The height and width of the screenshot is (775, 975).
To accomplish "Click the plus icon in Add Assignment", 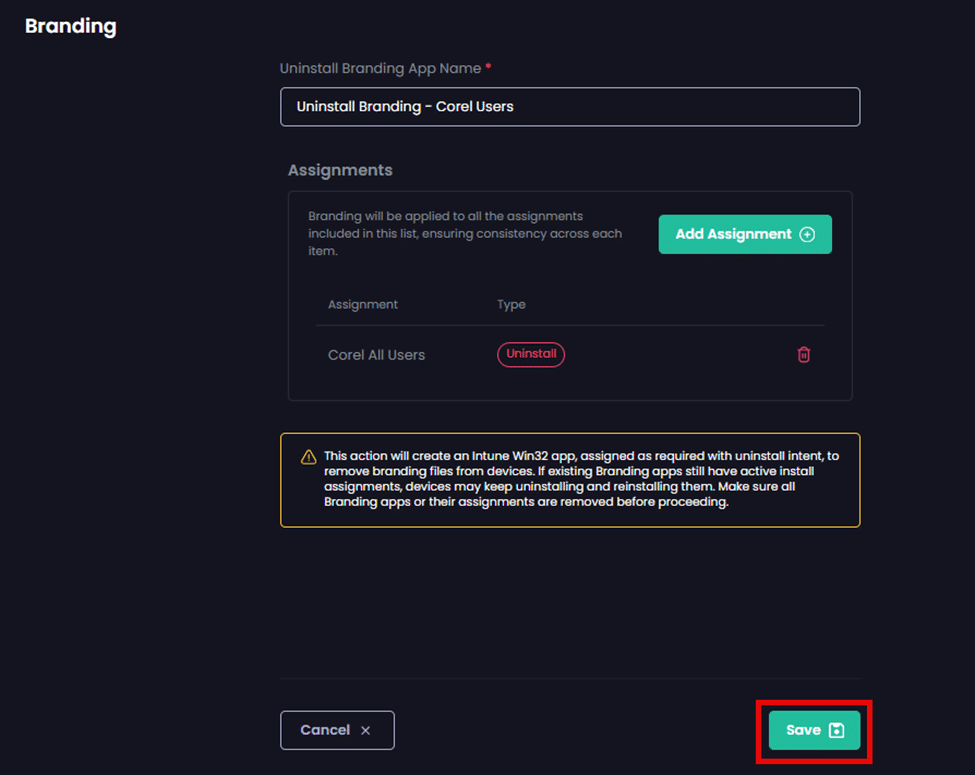I will click(x=808, y=234).
